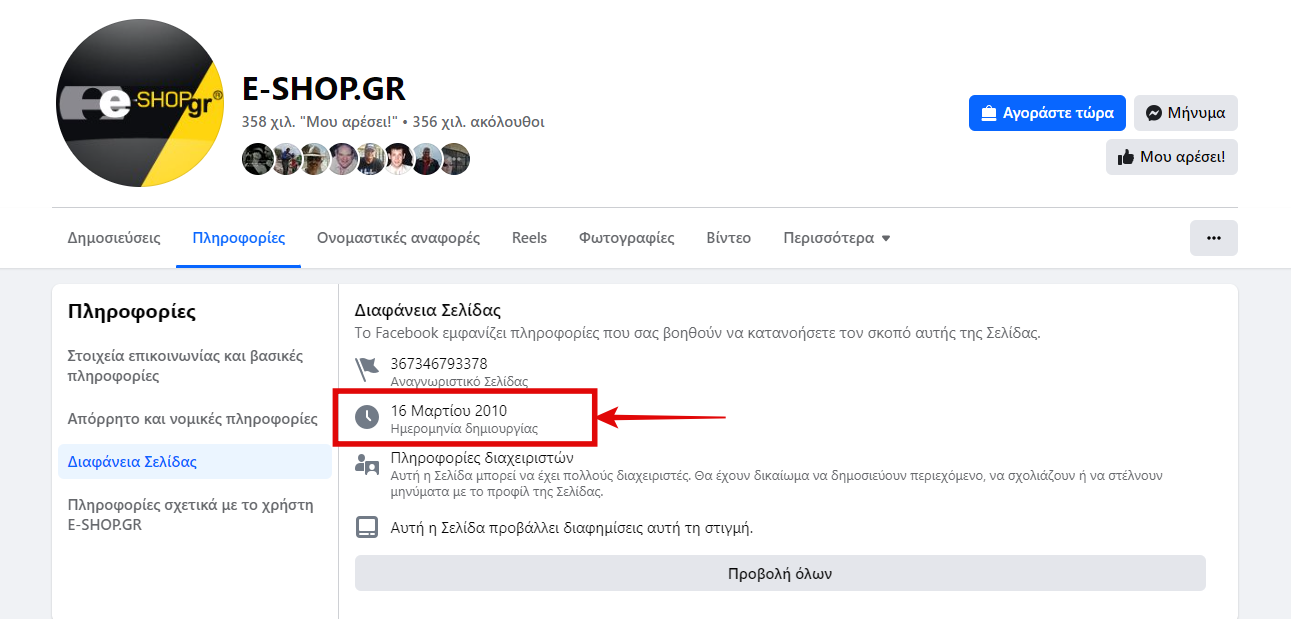Click the shopping bag icon on Αγοράστε τώρα
1291x619 pixels.
[988, 113]
